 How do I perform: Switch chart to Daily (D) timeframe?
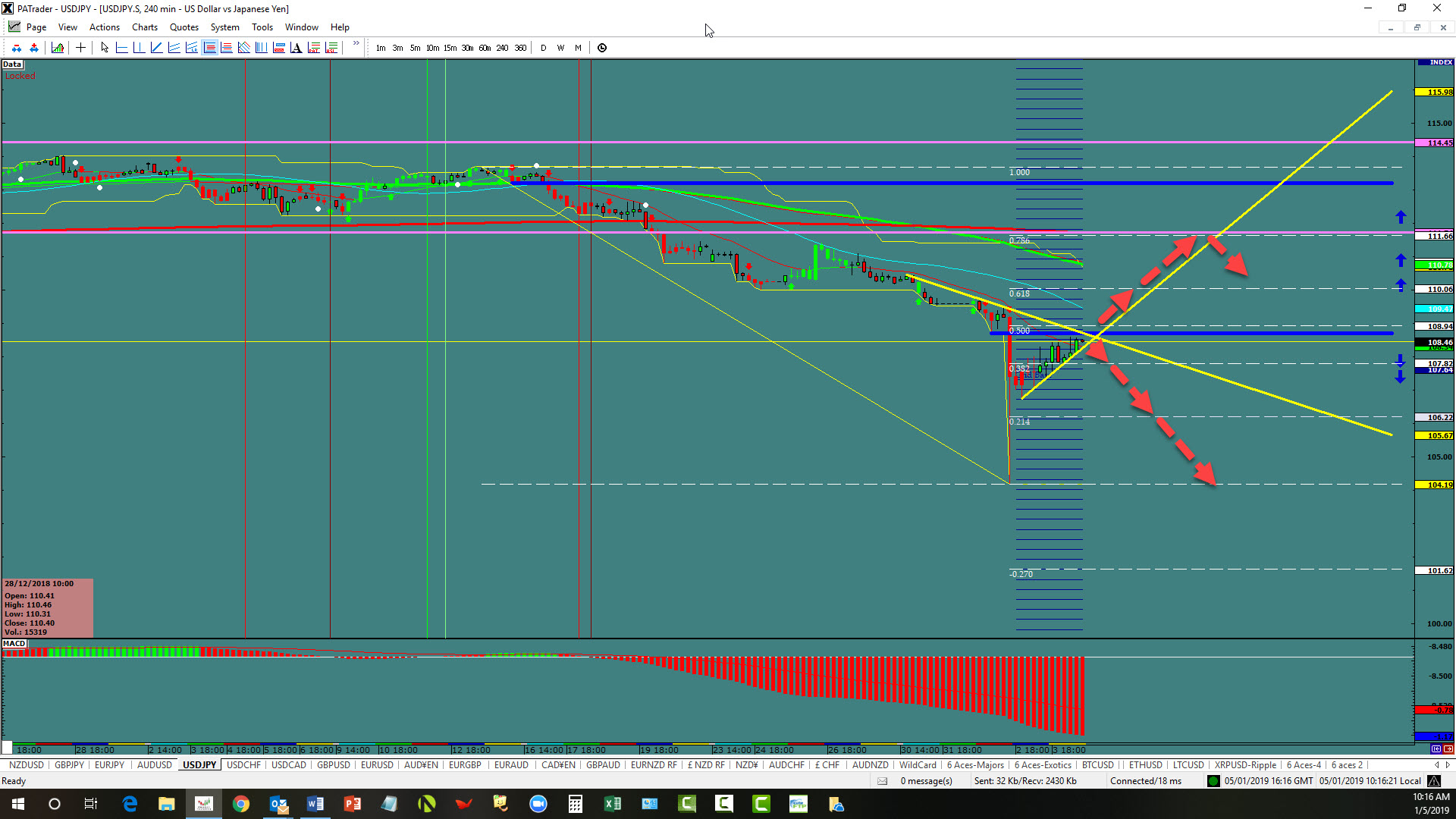tap(543, 48)
